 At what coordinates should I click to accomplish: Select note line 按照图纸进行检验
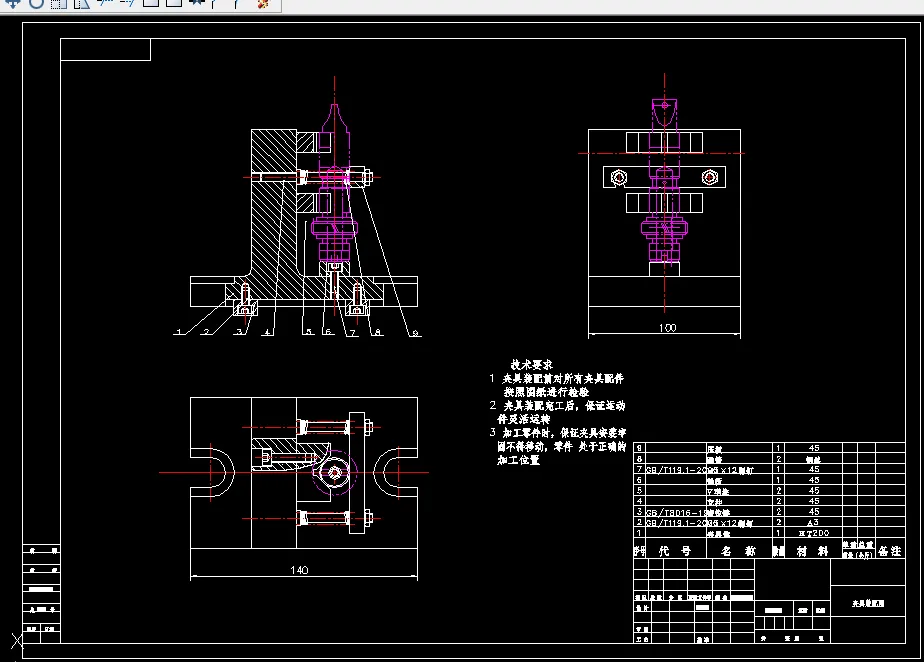click(546, 392)
